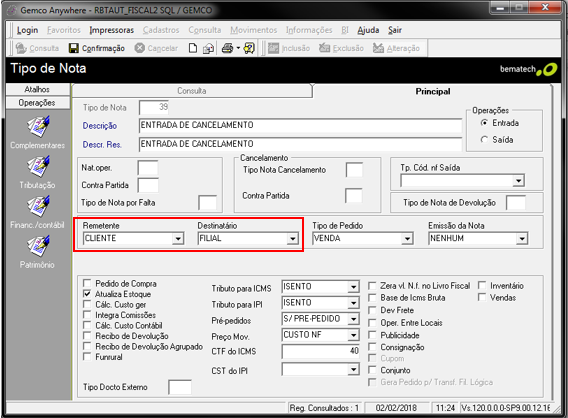
Task: Click the CTF do ICMS field
Action: tap(321, 351)
